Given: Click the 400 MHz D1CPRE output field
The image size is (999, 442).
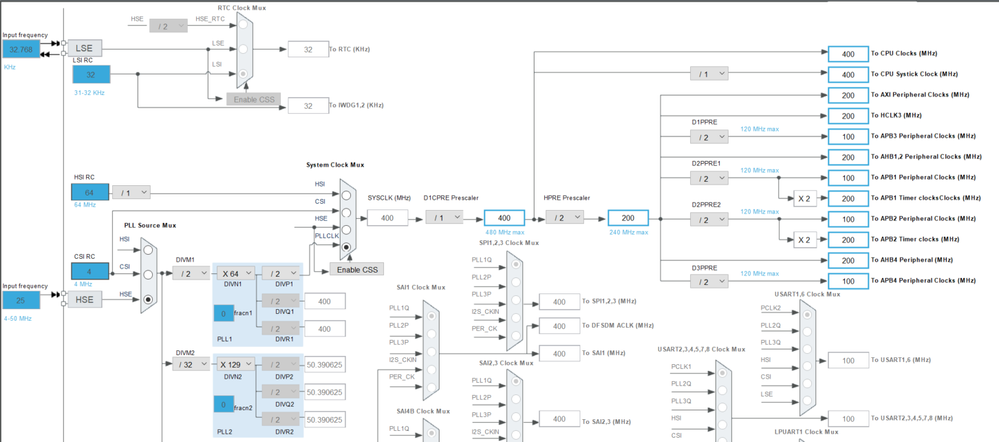Looking at the screenshot, I should click(505, 218).
